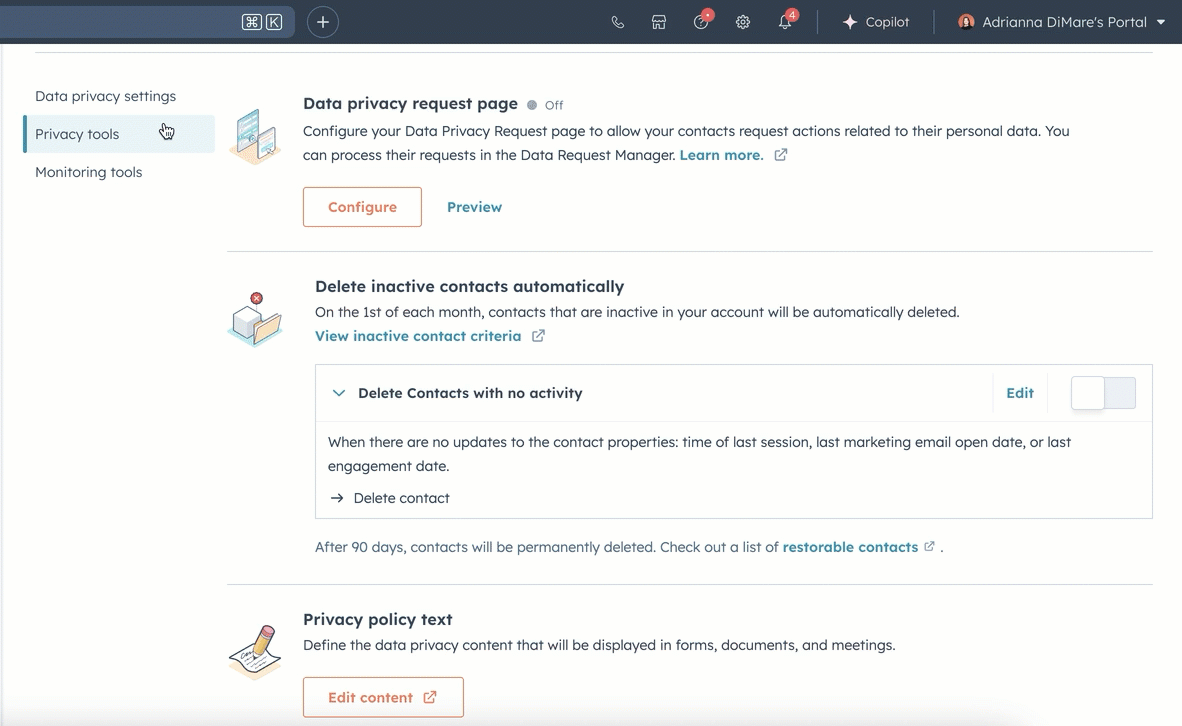
Task: Enable the Delete Contacts with no activity toggle
Action: (1103, 393)
